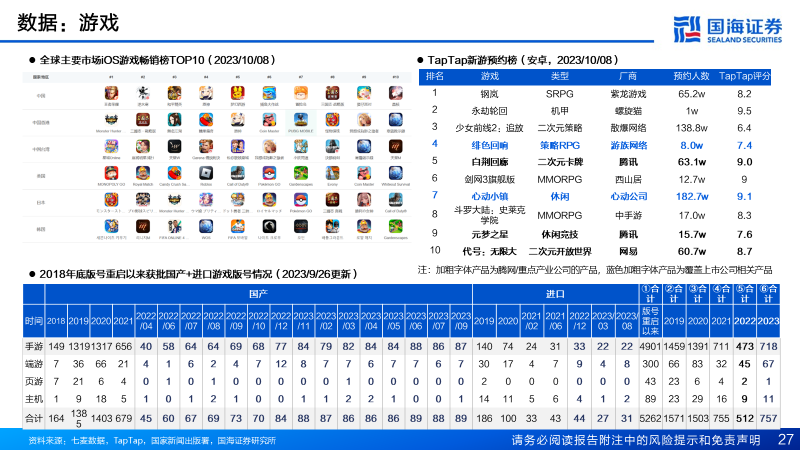Select Gardenscapes icon in 韩国 row
This screenshot has width=800, height=450.
(396, 227)
